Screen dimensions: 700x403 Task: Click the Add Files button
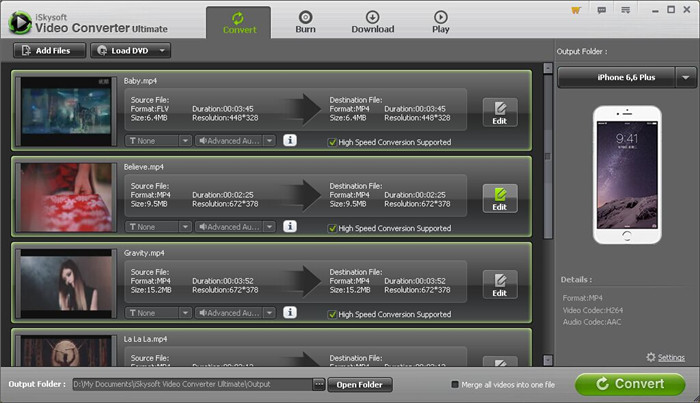(x=49, y=50)
